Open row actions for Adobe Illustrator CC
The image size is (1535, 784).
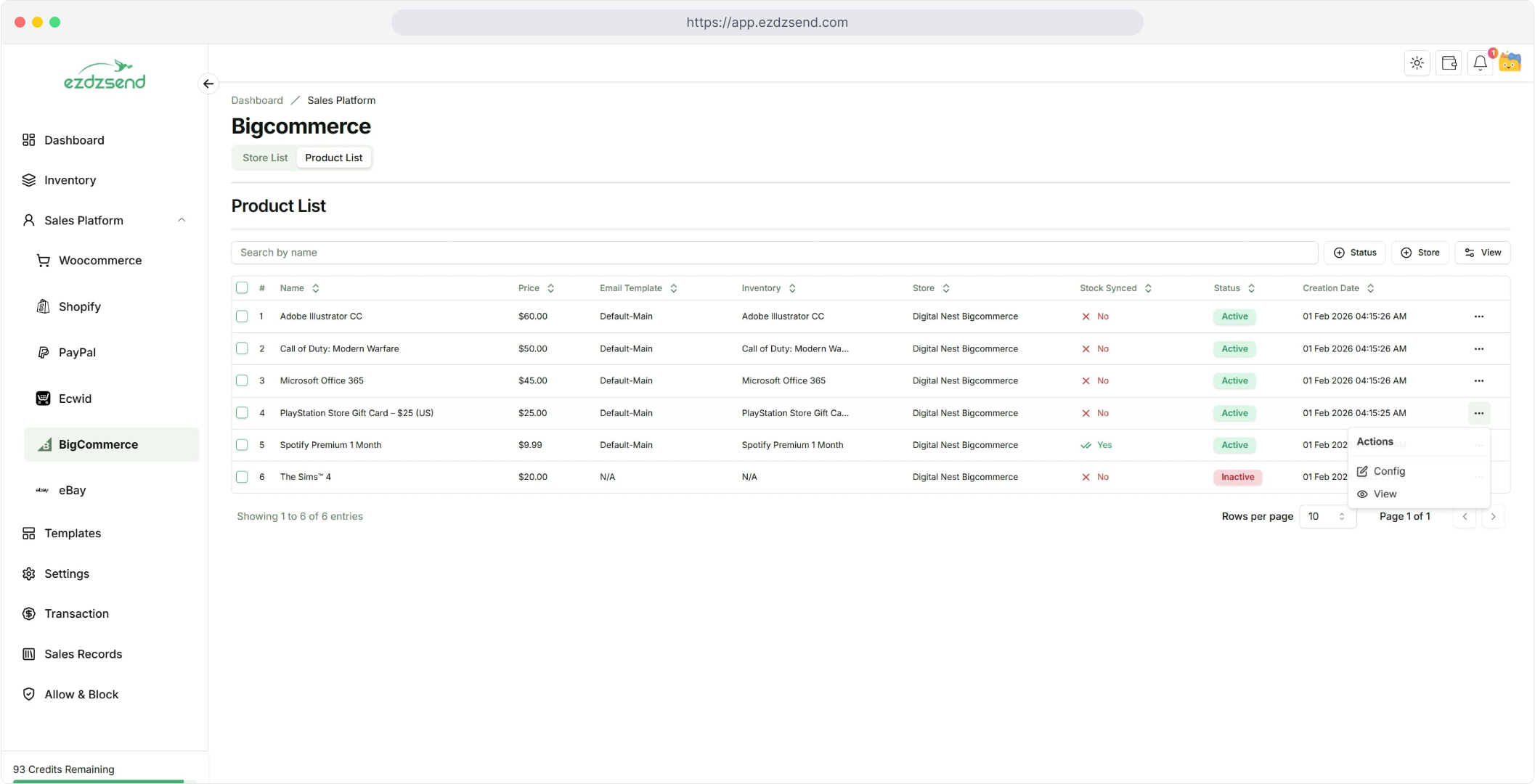tap(1478, 317)
